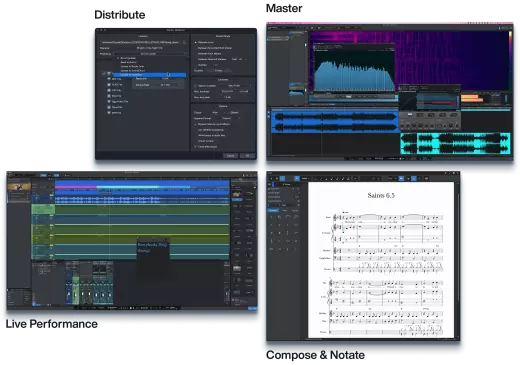This screenshot has width=520, height=365.
Task: Select the Wave File format icon
Action: 109,107
